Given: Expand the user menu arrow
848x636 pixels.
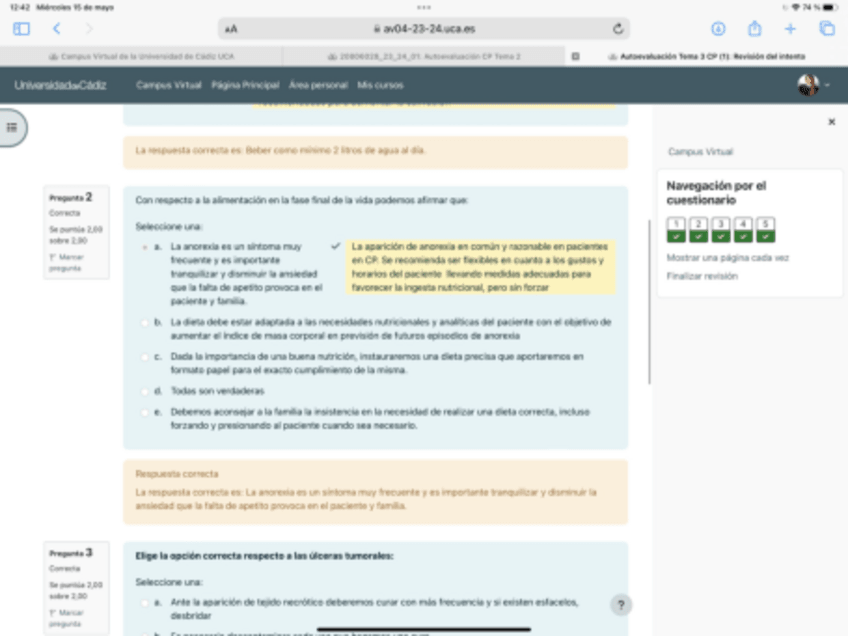Looking at the screenshot, I should point(827,85).
